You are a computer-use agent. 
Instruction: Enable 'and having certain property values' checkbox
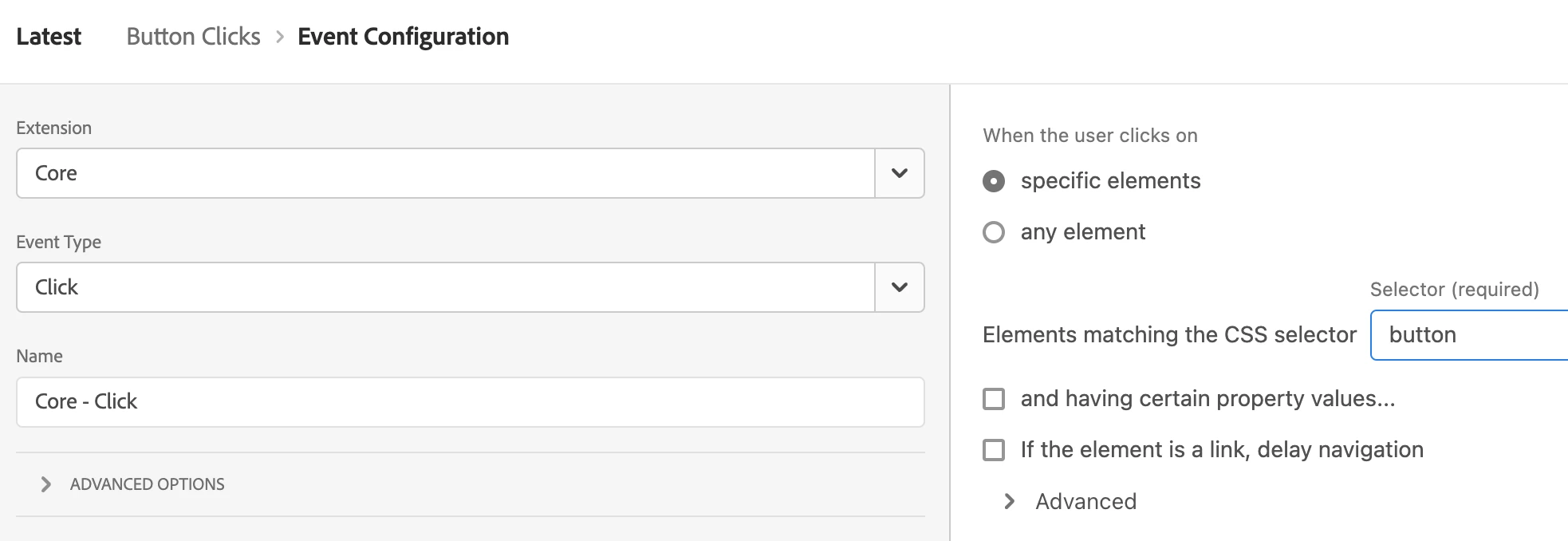point(994,399)
